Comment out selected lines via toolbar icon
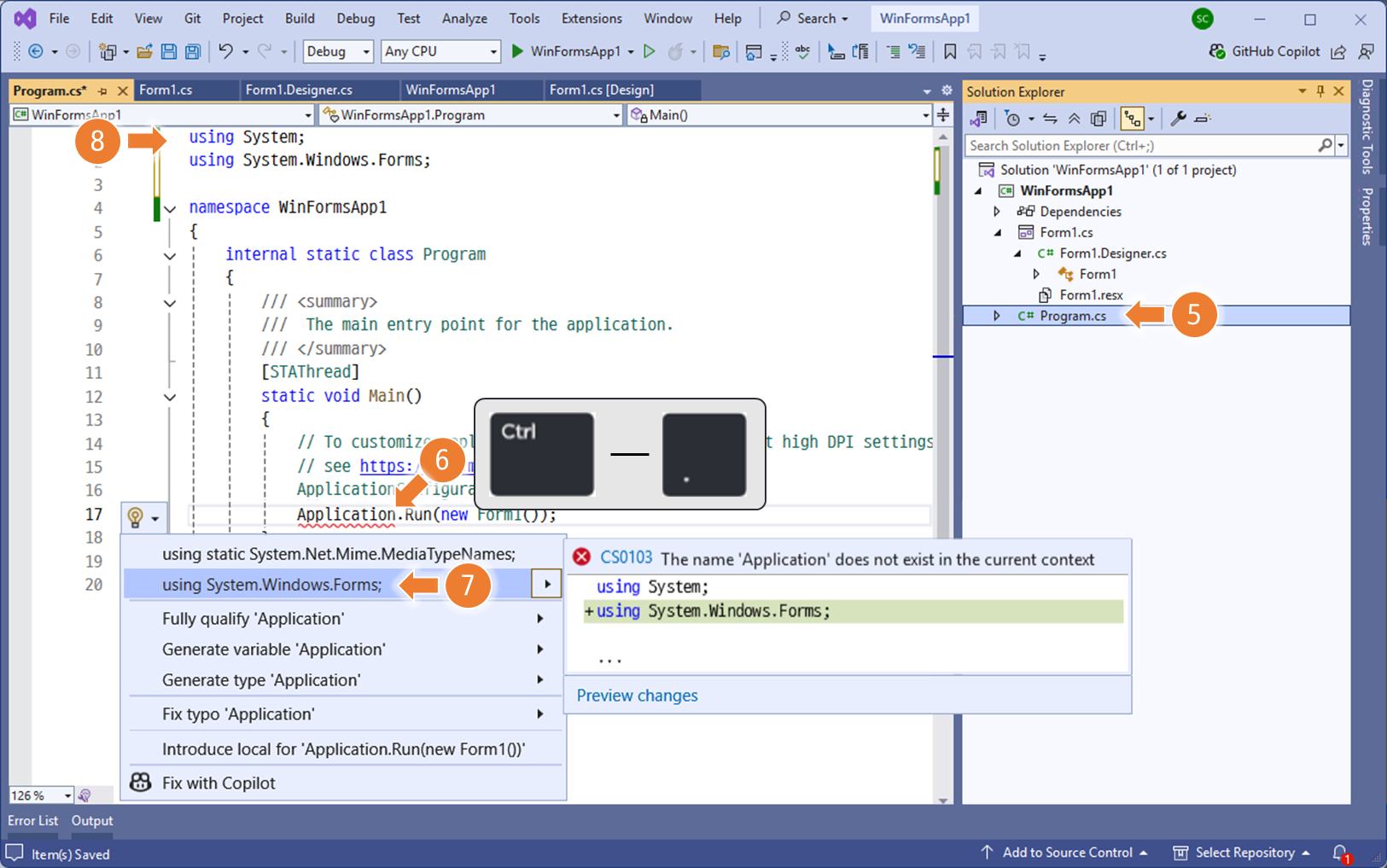 [x=893, y=51]
